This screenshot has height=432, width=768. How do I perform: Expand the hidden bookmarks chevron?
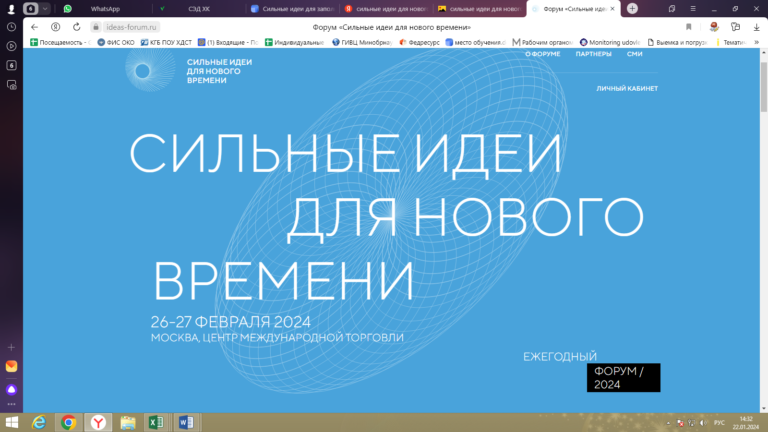coord(757,43)
